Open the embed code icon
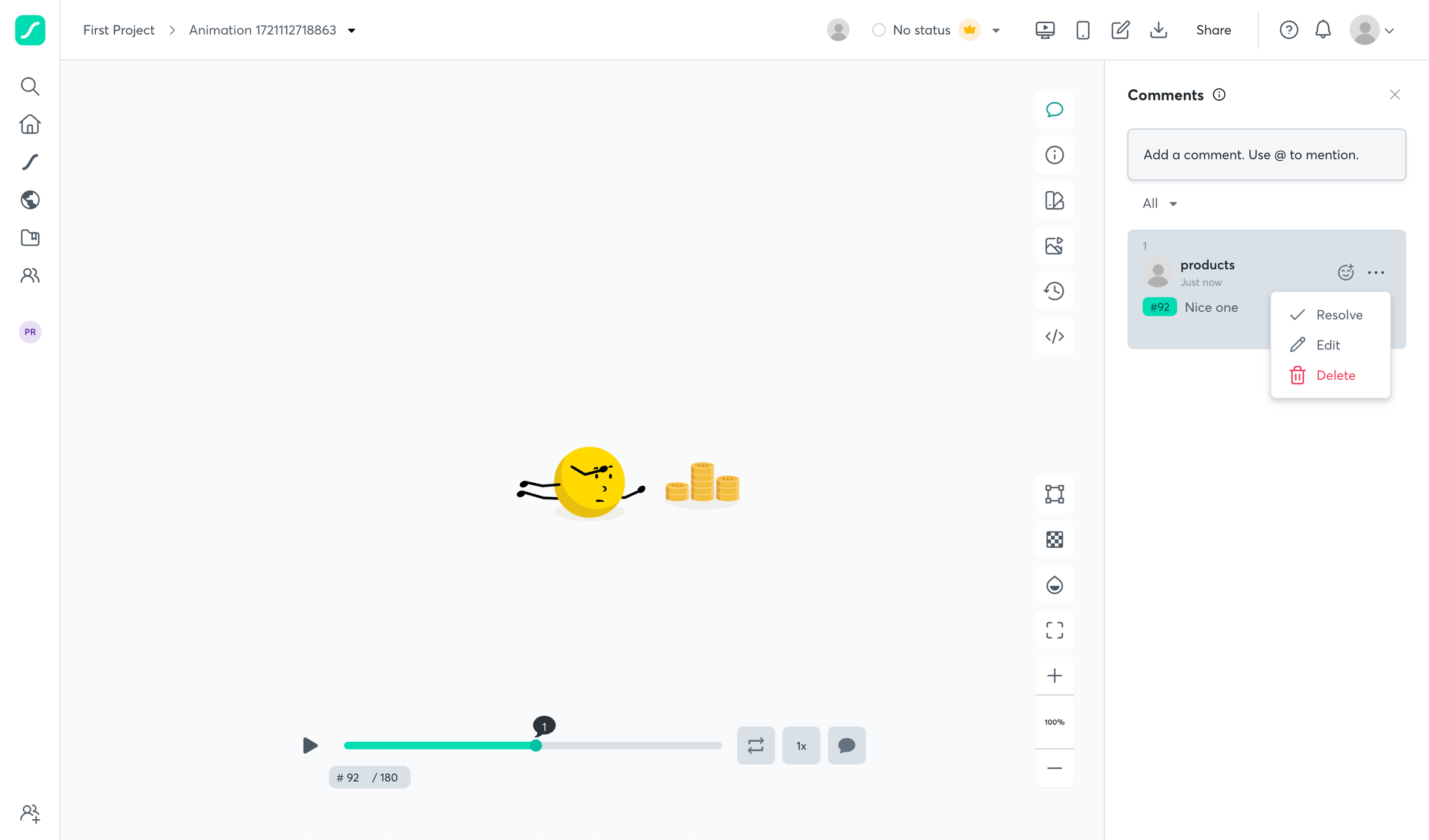1429x840 pixels. (x=1054, y=336)
